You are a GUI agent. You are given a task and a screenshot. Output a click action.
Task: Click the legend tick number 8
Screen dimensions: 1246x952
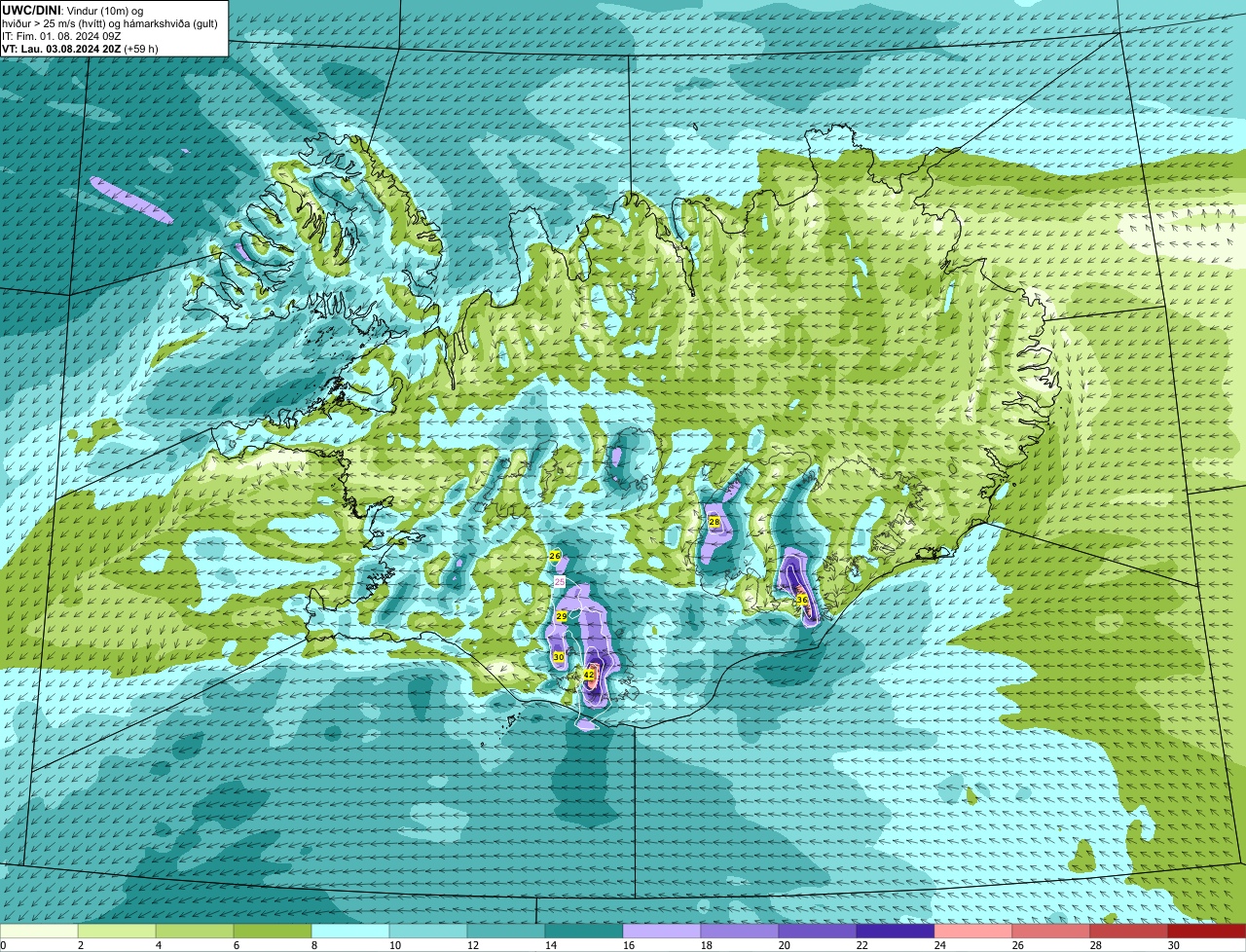pos(314,945)
